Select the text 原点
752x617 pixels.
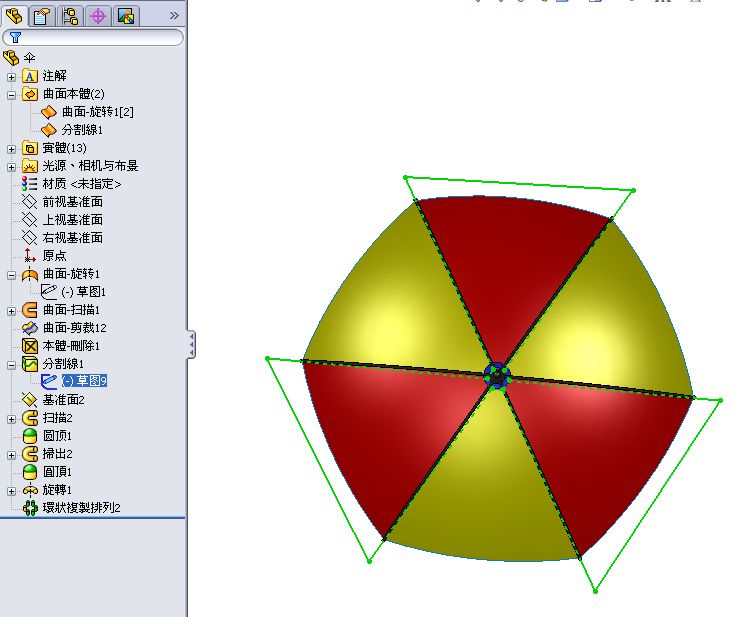coord(54,256)
